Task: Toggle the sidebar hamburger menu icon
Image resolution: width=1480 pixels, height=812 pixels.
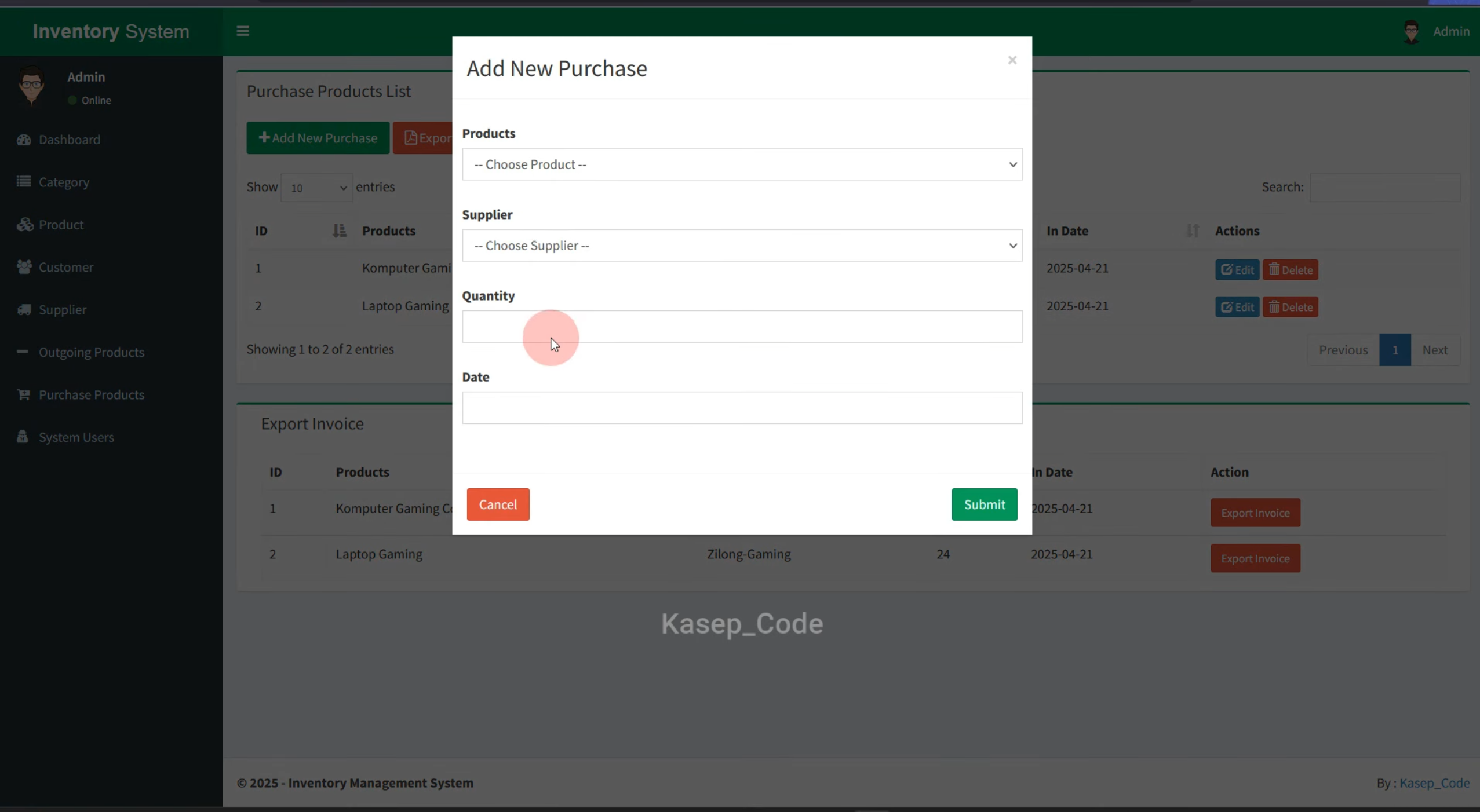Action: pos(243,31)
